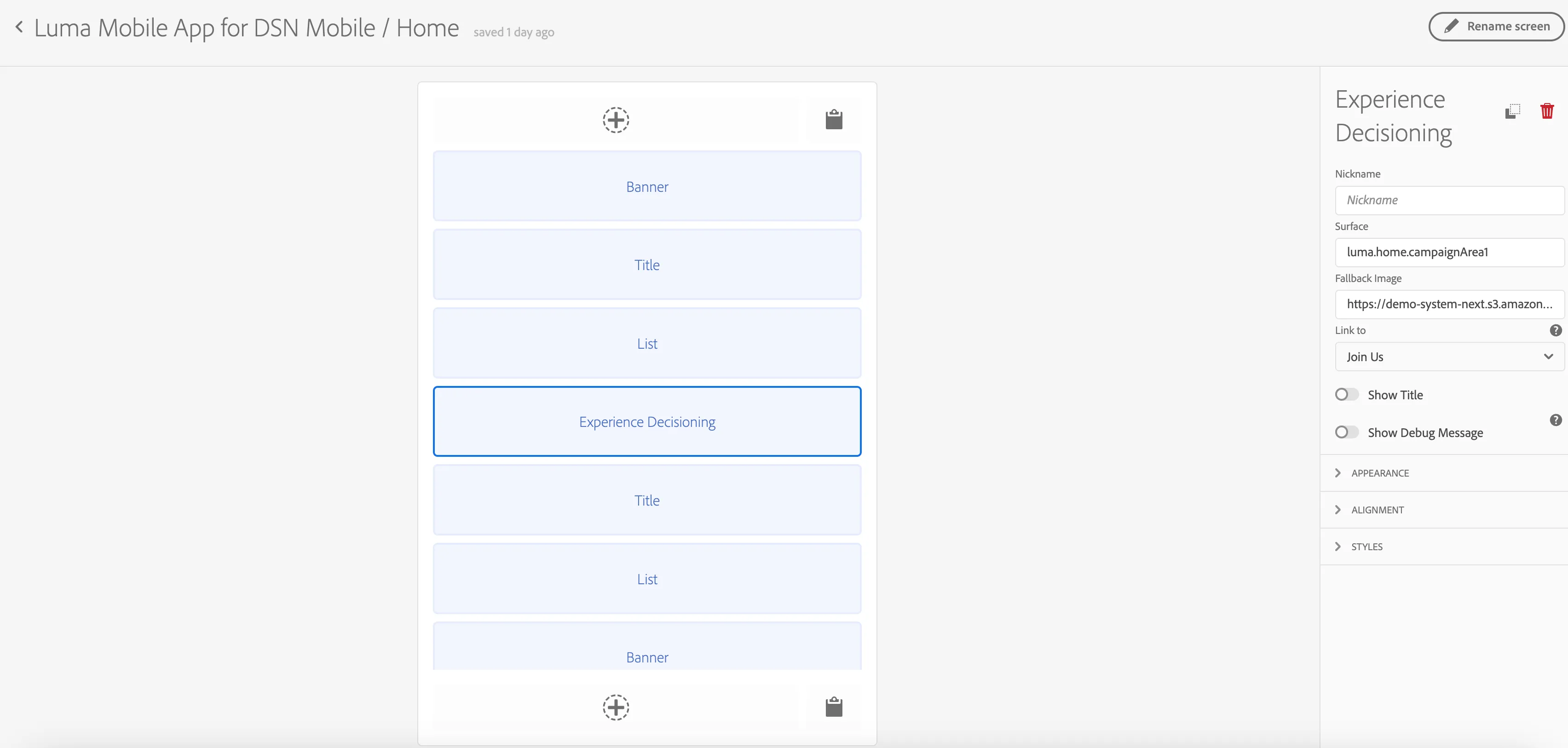Open the Link to Join Us dropdown
The image size is (1568, 748).
(1449, 357)
